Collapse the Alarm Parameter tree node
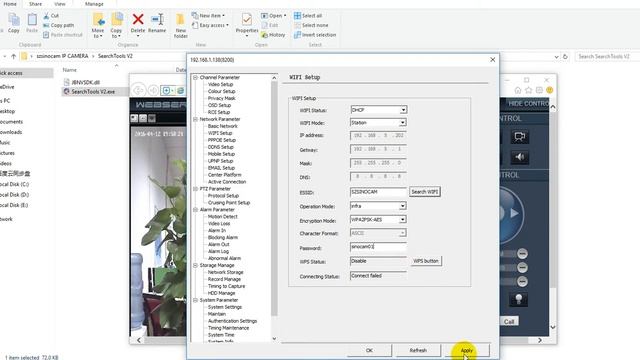This screenshot has height=360, width=640. [x=195, y=209]
